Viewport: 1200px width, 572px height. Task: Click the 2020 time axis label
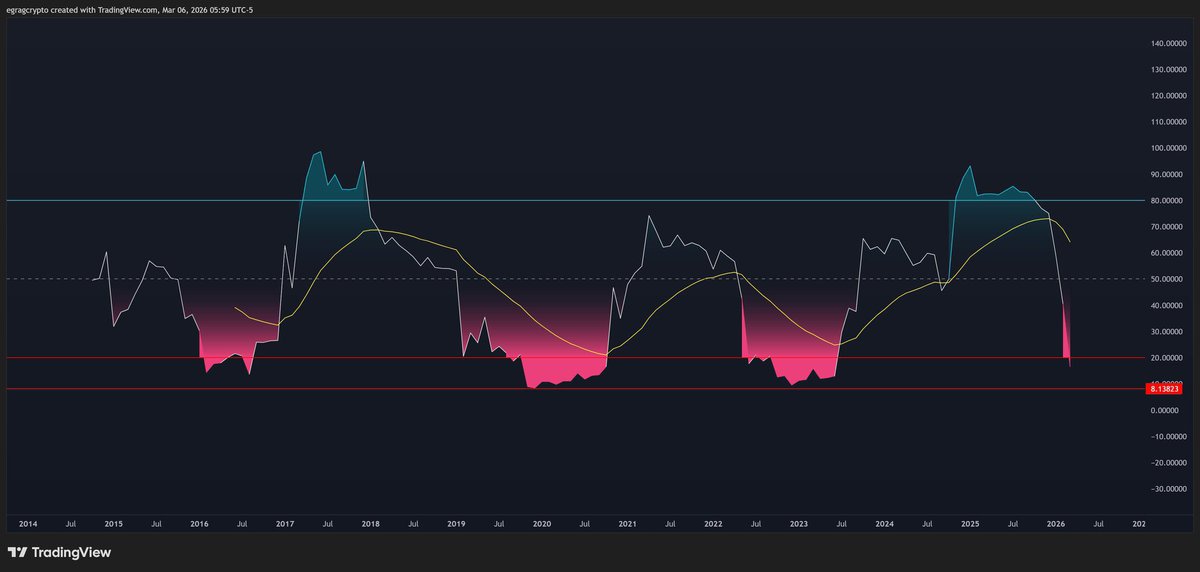click(542, 523)
